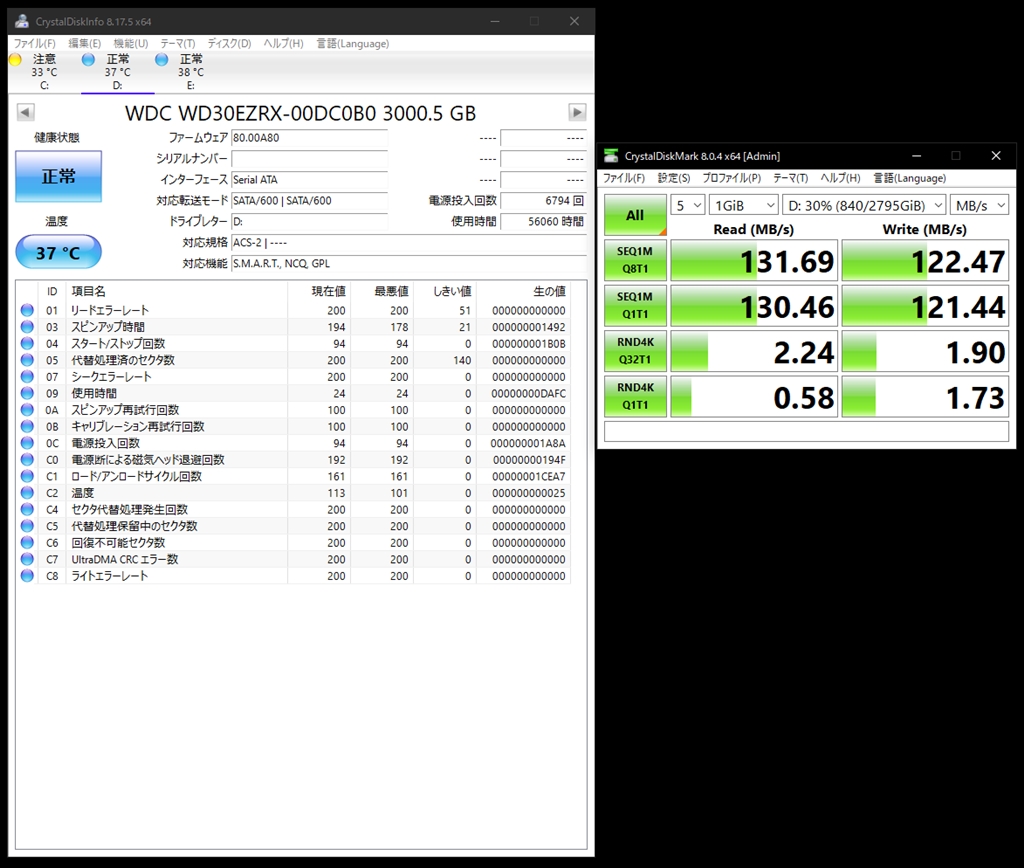Click the comment box below CrystalDiskMark results
The image size is (1024, 868).
[x=807, y=431]
